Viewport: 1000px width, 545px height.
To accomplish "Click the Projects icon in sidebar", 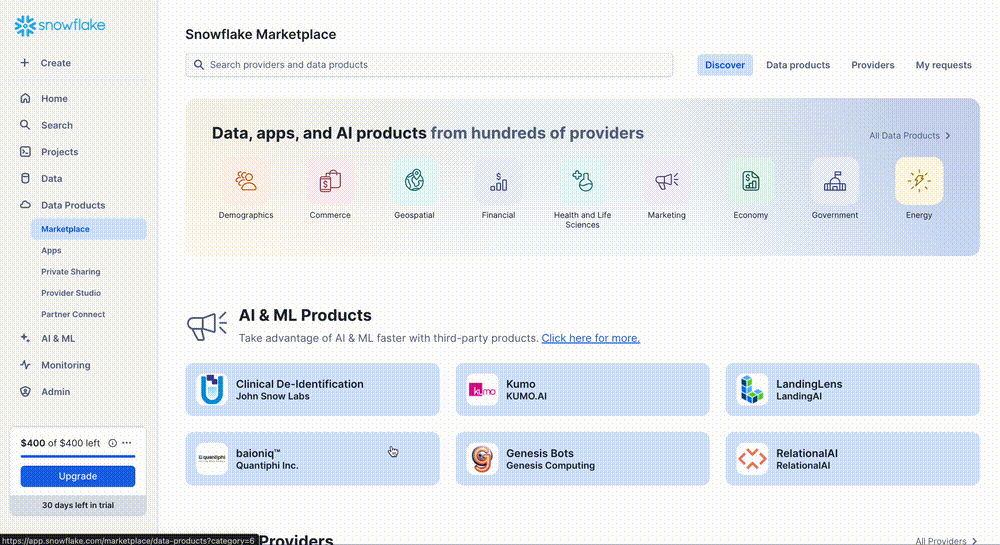I will [25, 152].
